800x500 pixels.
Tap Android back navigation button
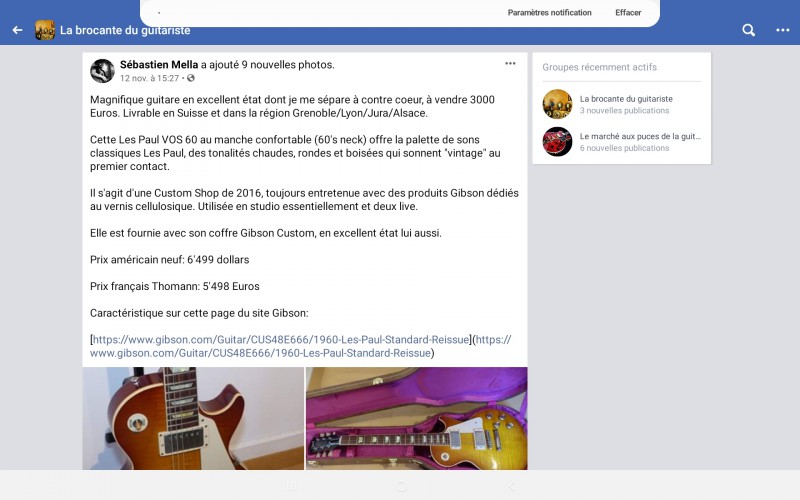point(512,486)
